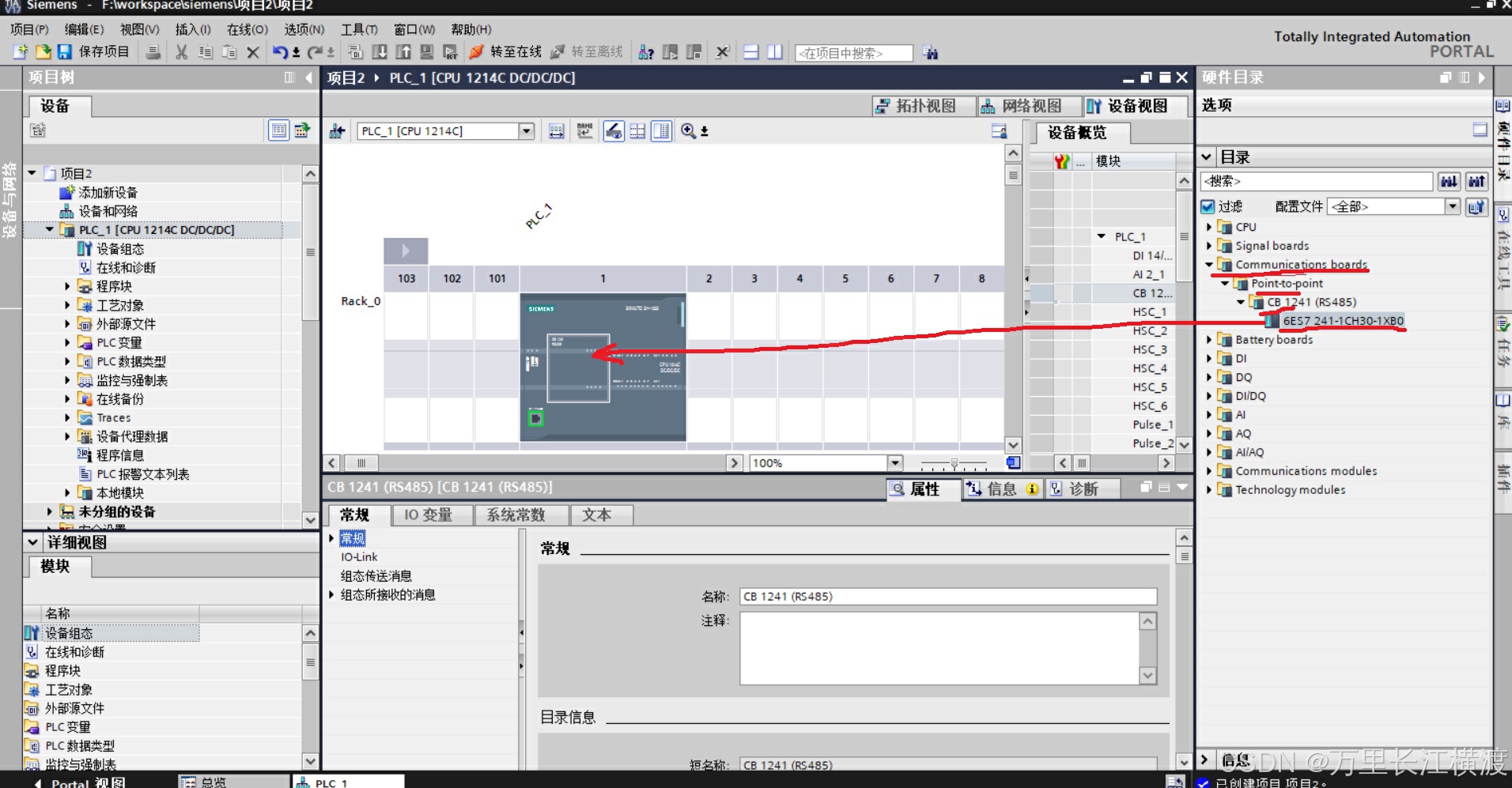Download to device icon

pyautogui.click(x=380, y=52)
